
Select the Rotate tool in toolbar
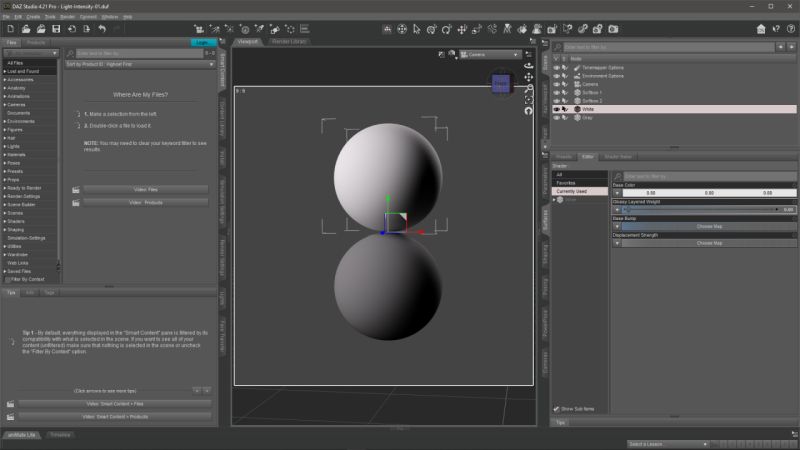click(446, 29)
